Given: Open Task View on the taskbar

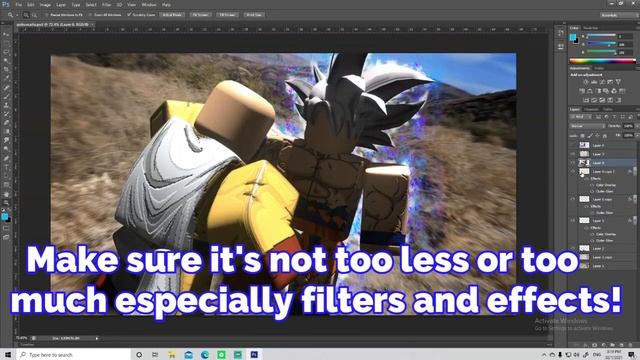Looking at the screenshot, I should (x=155, y=354).
